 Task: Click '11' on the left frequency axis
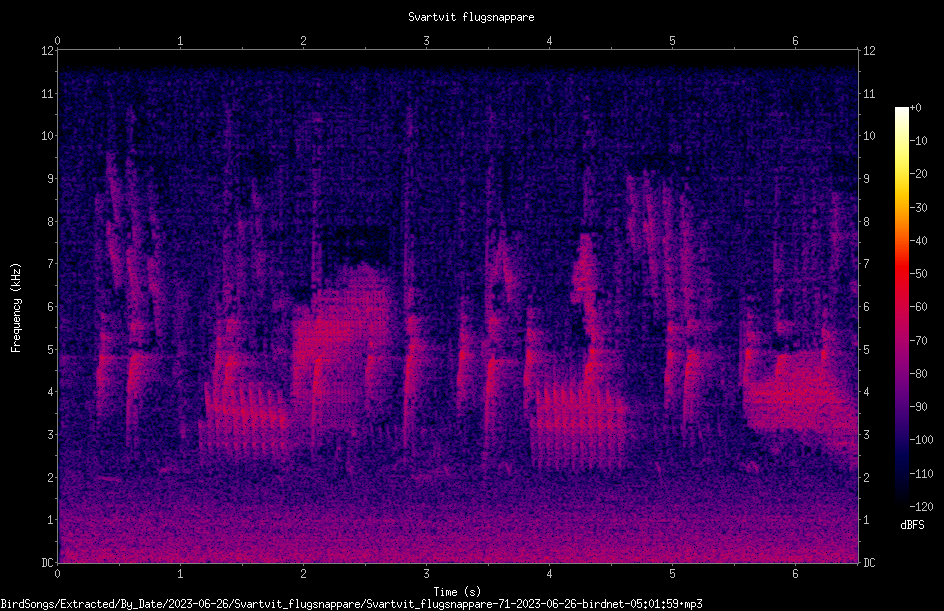pyautogui.click(x=47, y=93)
